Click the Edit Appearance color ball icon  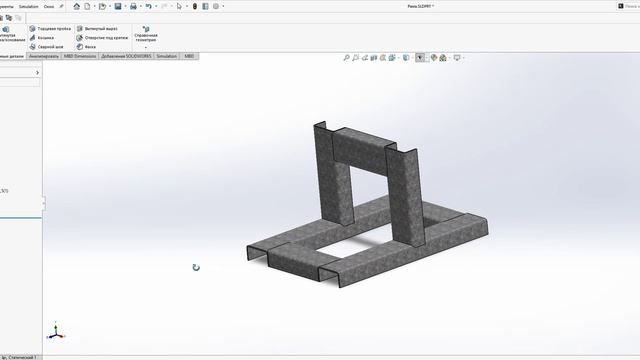tap(434, 58)
